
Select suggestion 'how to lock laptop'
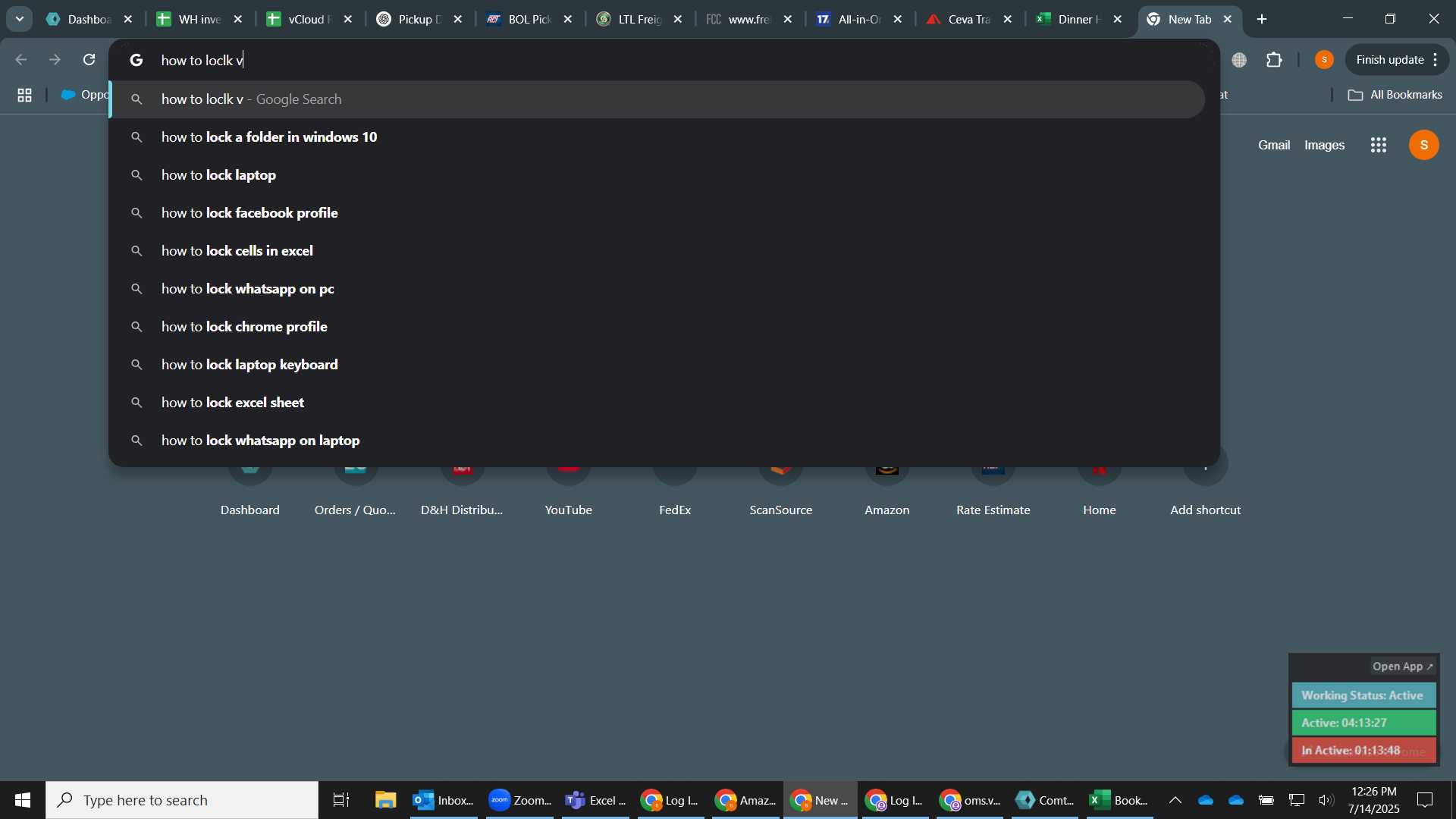coord(658,175)
